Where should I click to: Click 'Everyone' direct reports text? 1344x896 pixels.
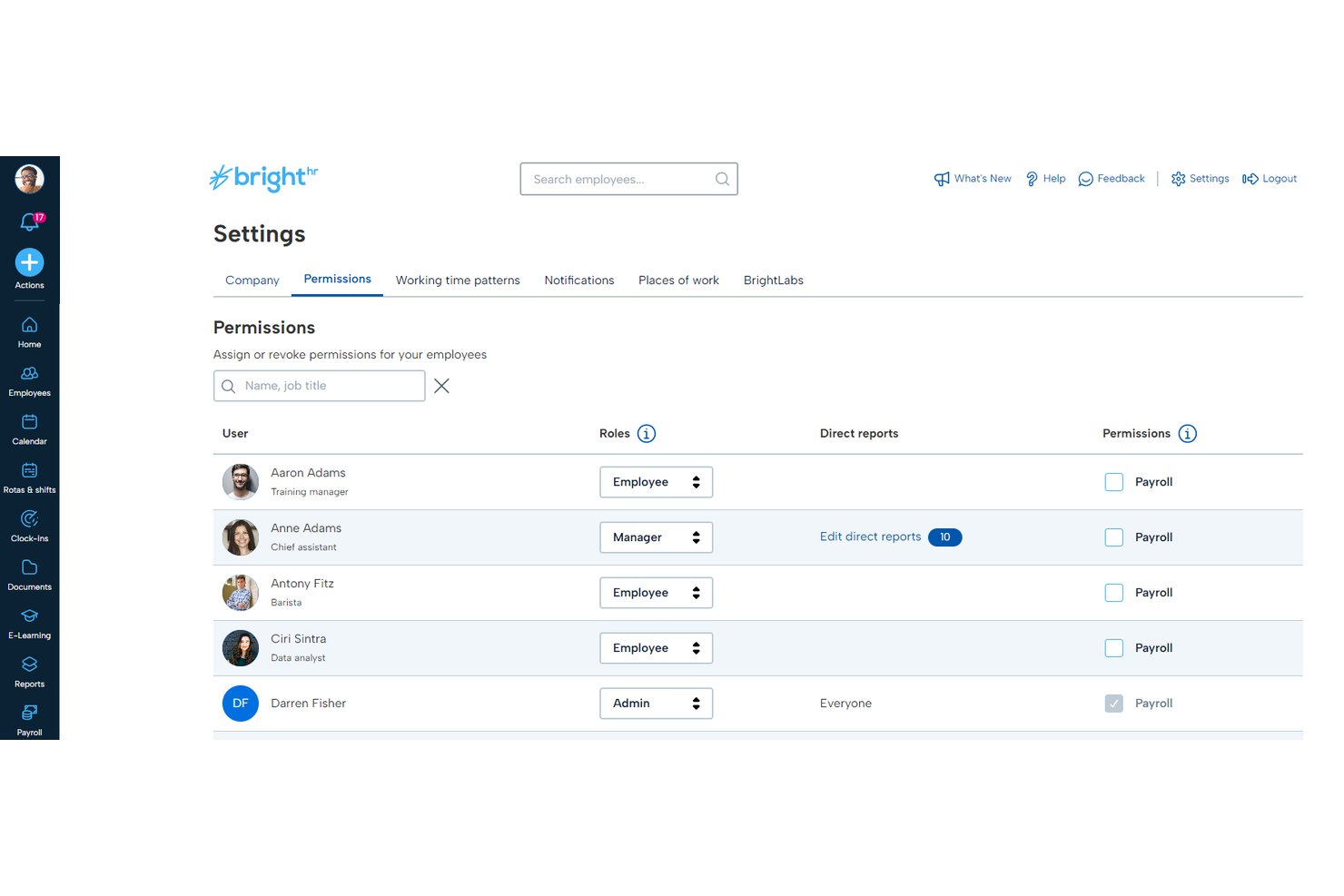845,704
